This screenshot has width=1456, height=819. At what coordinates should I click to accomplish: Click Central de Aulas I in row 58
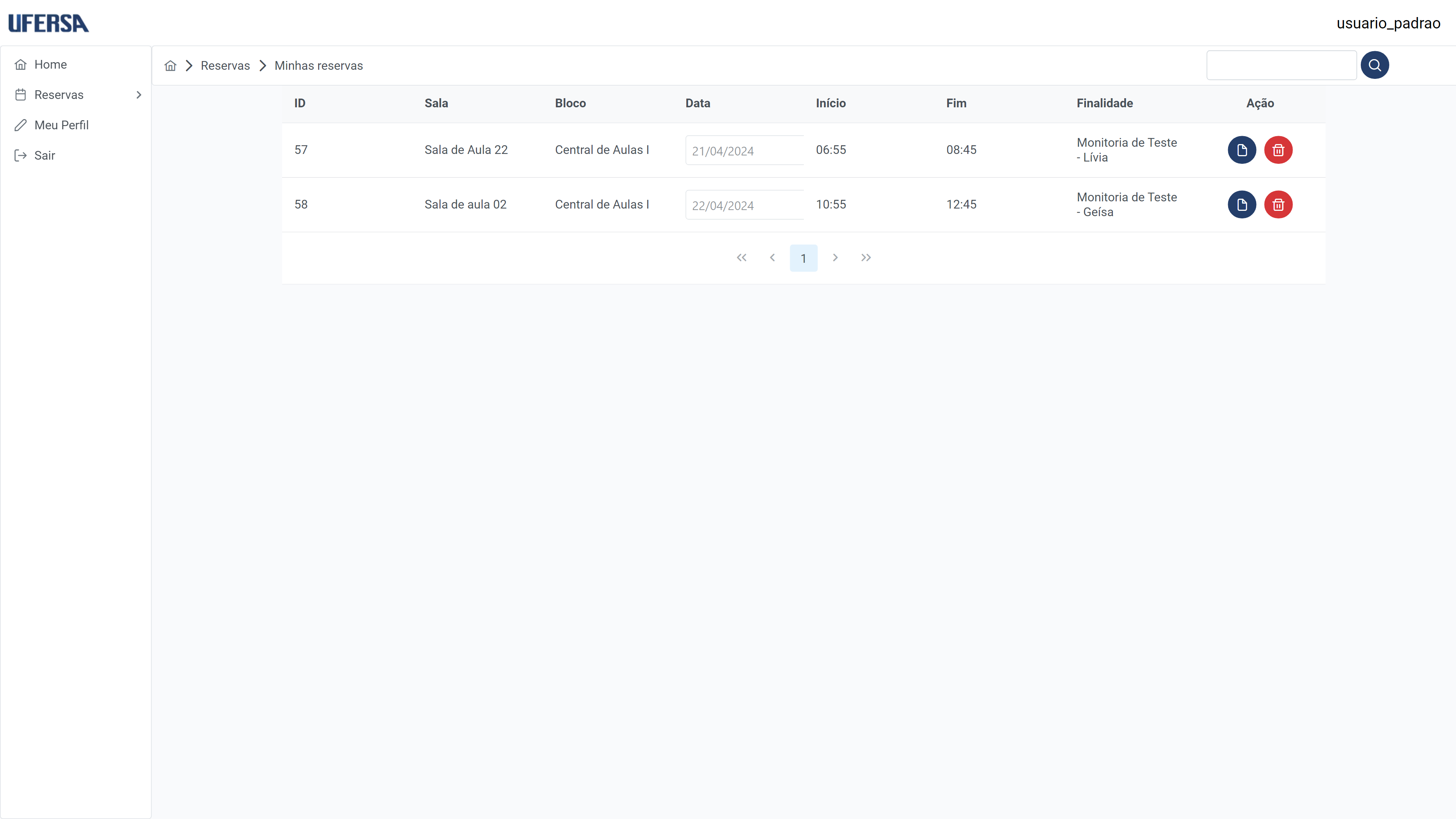[602, 205]
